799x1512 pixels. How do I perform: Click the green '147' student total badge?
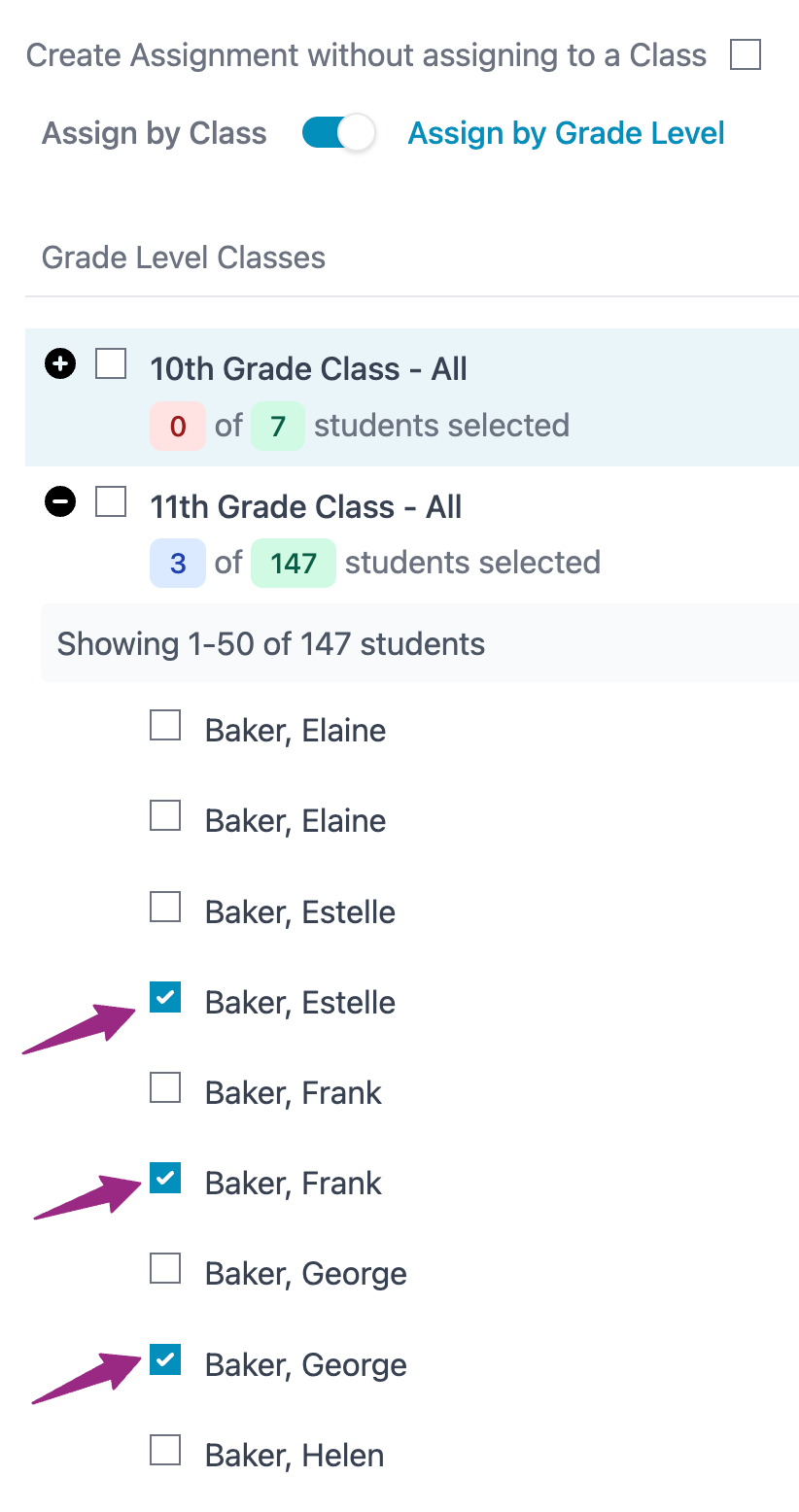pos(294,564)
